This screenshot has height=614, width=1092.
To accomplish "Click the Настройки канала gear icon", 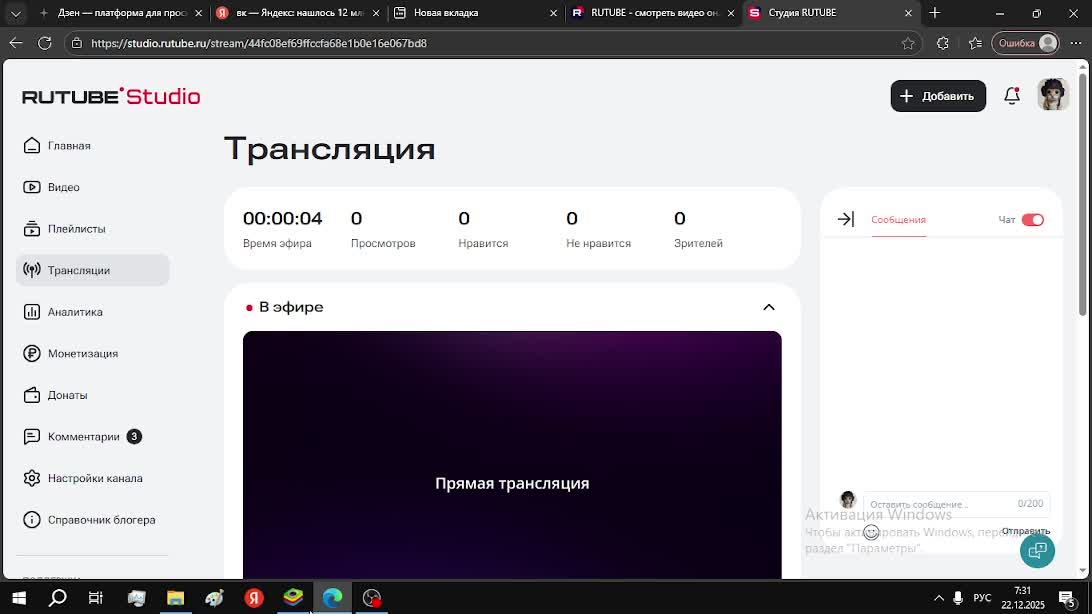I will coord(32,478).
